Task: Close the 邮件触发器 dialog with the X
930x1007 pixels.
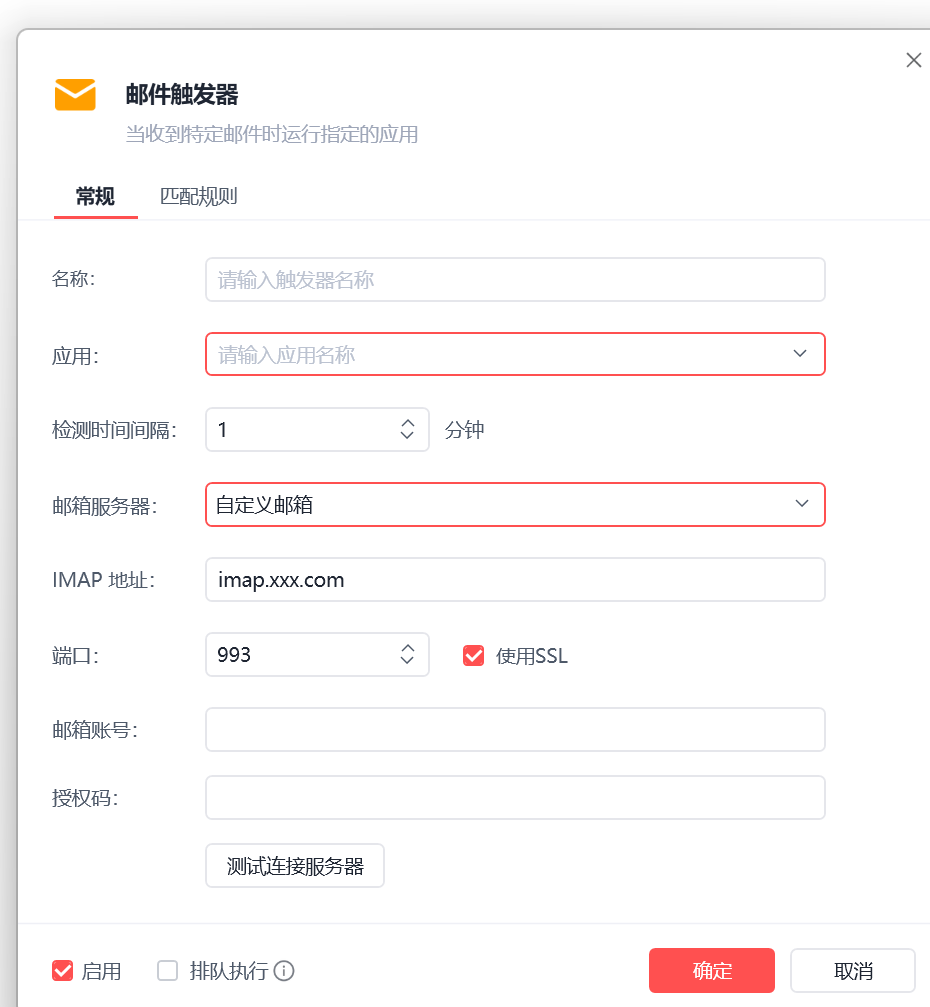Action: (913, 60)
